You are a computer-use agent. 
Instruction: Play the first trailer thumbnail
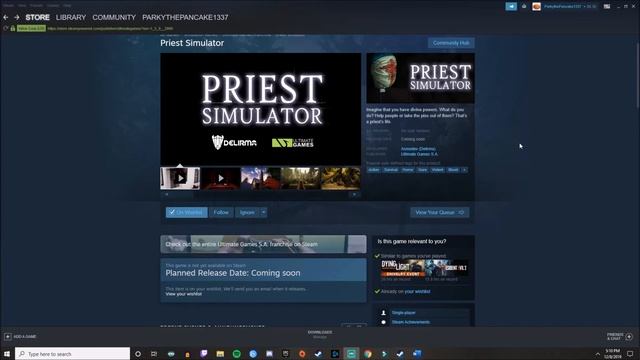point(180,178)
